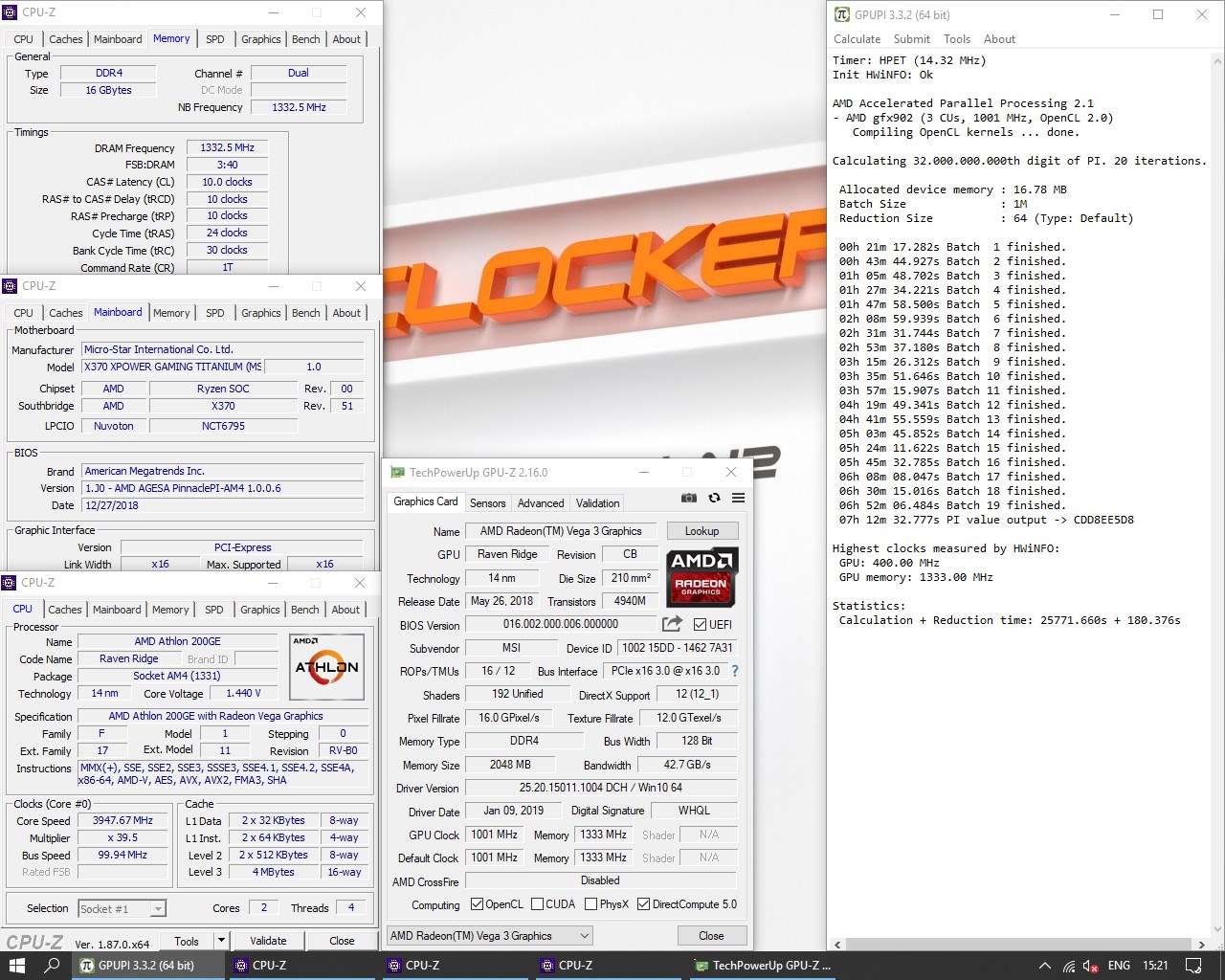Click Core Speed value 3947.67 MHz
Image resolution: width=1225 pixels, height=980 pixels.
(122, 821)
